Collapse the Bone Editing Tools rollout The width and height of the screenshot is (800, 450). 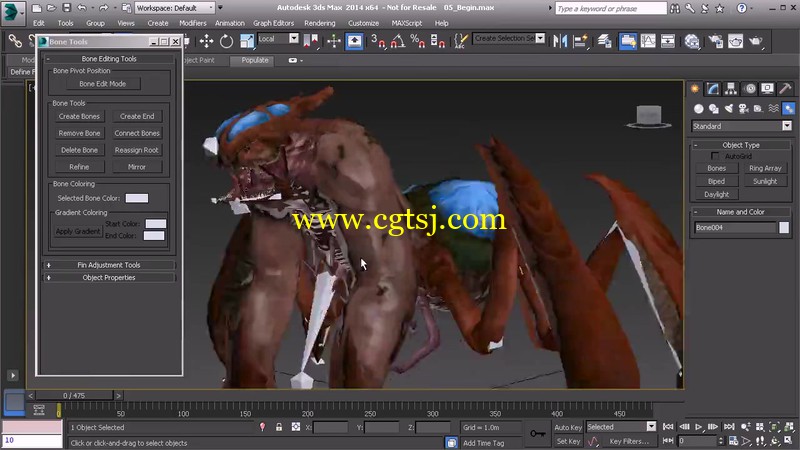pyautogui.click(x=109, y=59)
